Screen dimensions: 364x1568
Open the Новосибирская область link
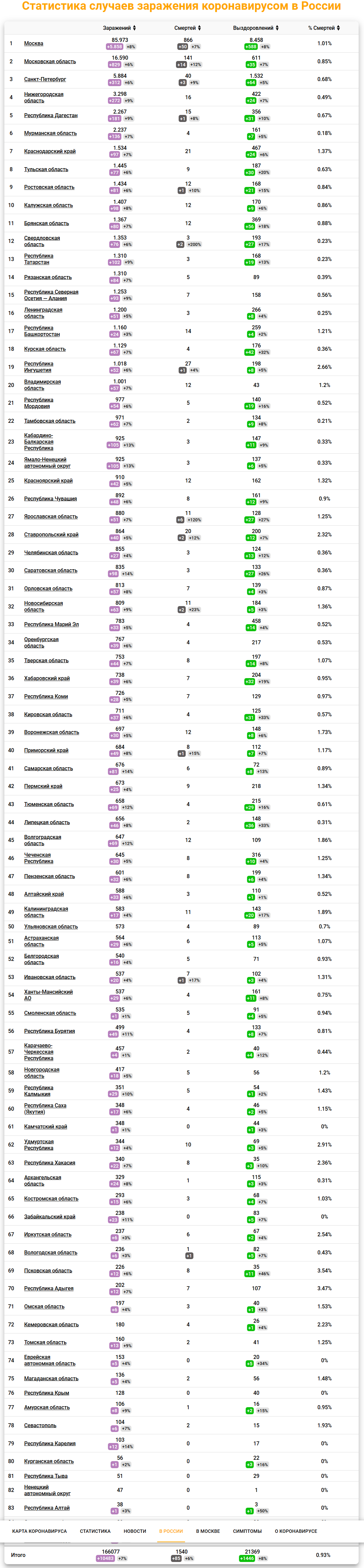click(43, 606)
